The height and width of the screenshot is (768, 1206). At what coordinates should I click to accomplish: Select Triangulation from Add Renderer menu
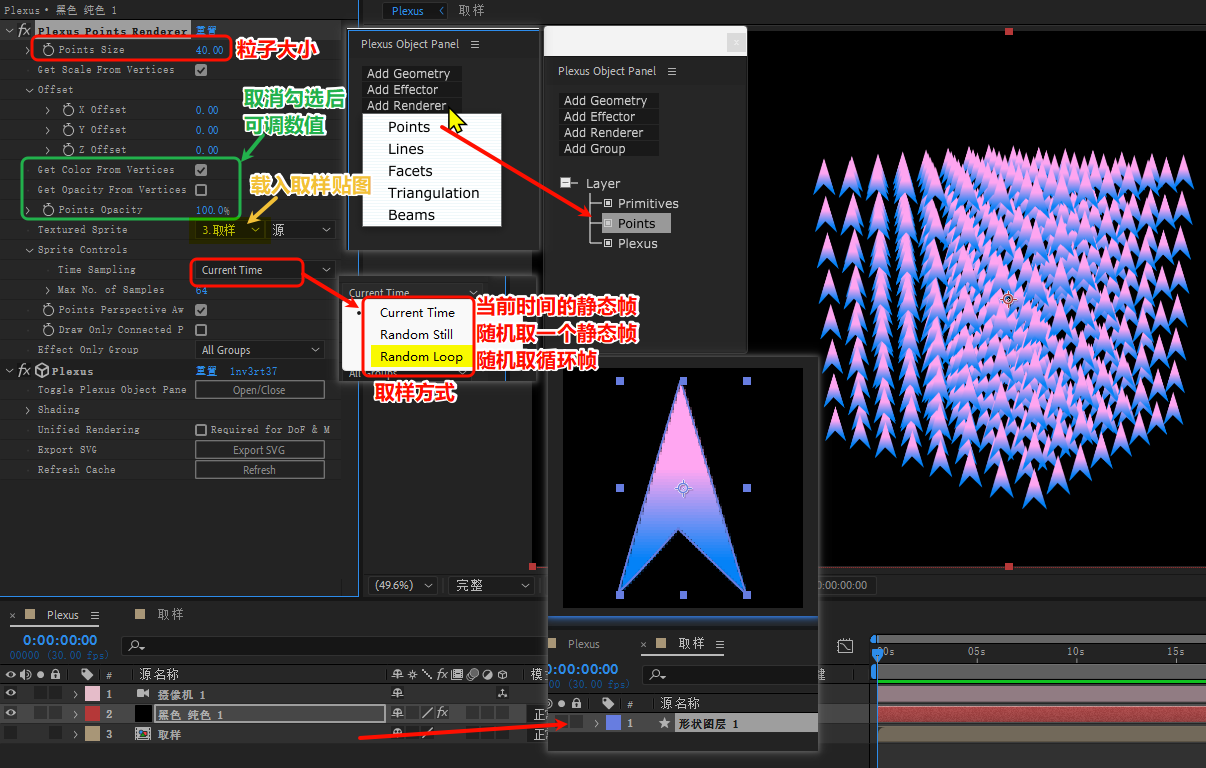pyautogui.click(x=433, y=193)
